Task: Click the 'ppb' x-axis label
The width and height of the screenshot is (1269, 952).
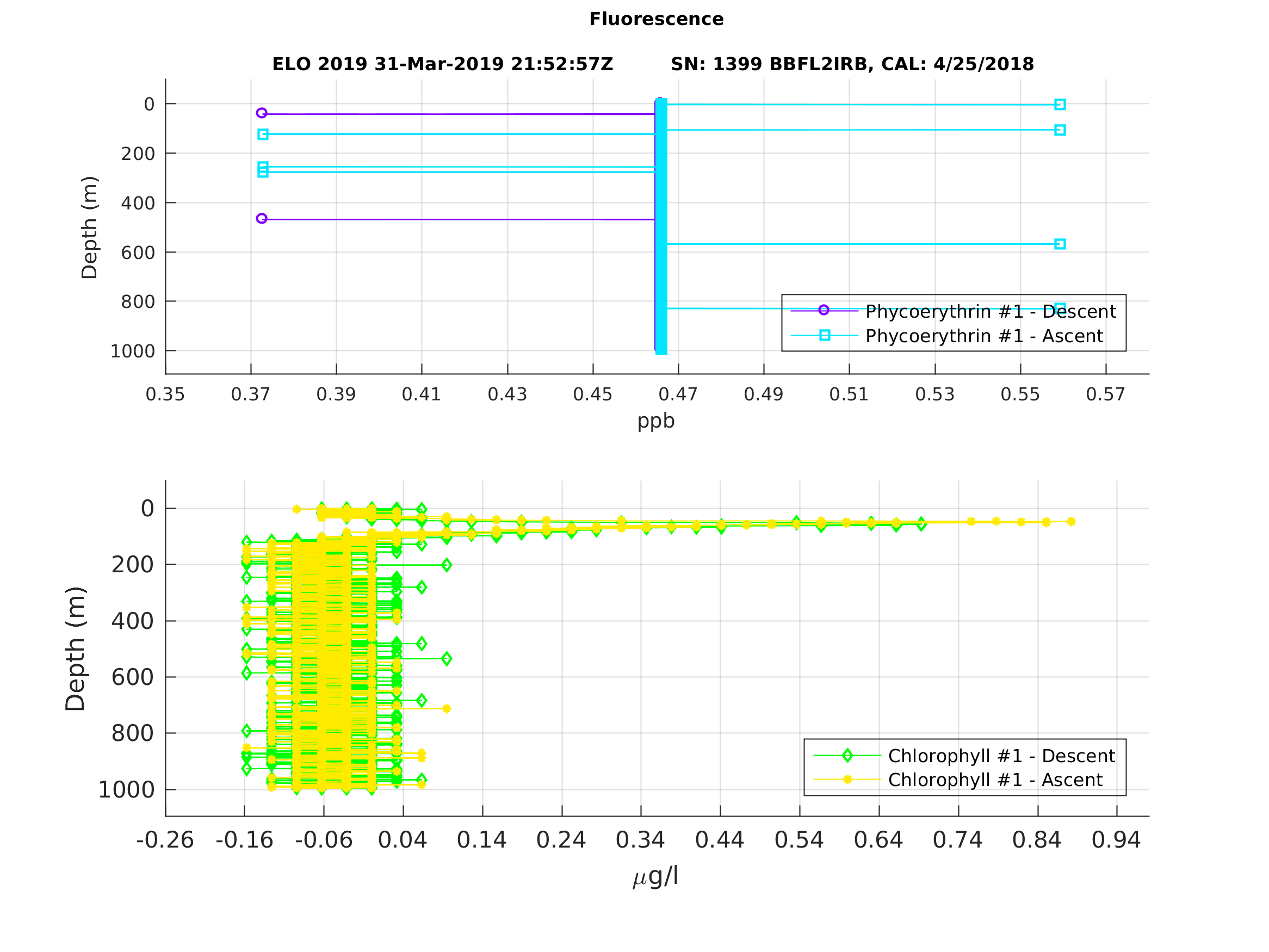Action: click(656, 422)
